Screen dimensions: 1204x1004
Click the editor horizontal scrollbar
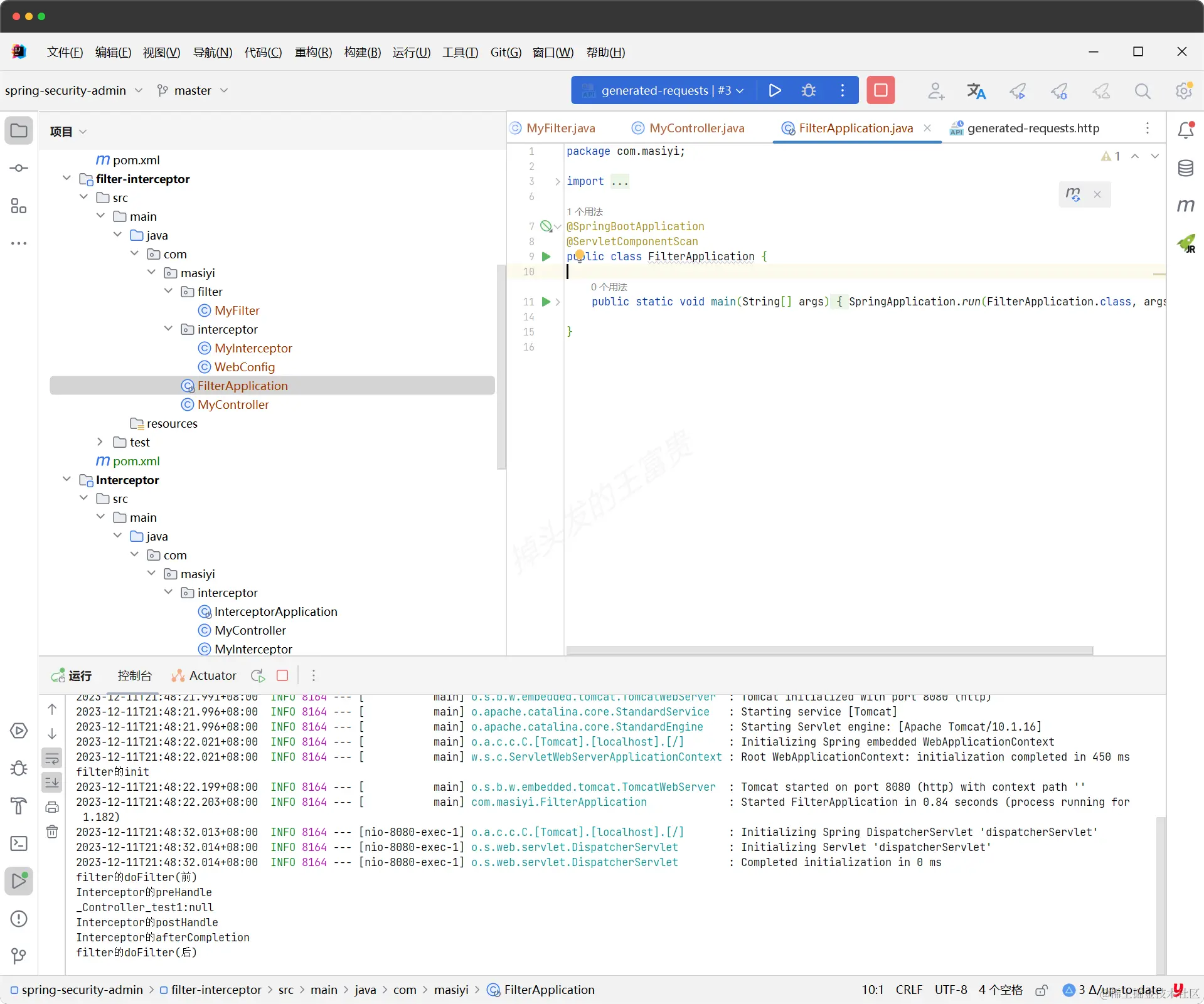829,650
